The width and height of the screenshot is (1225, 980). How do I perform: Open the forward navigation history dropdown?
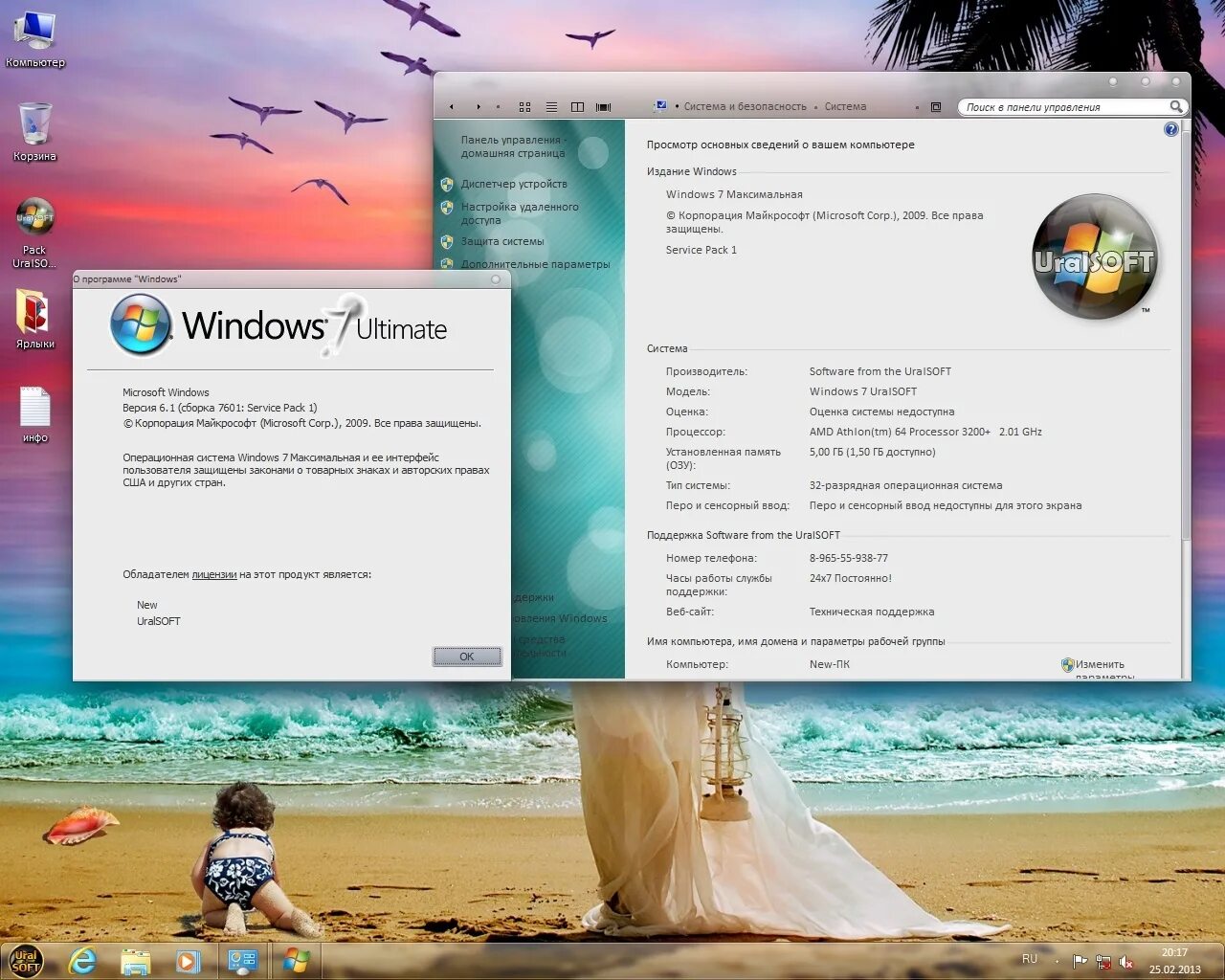(499, 107)
